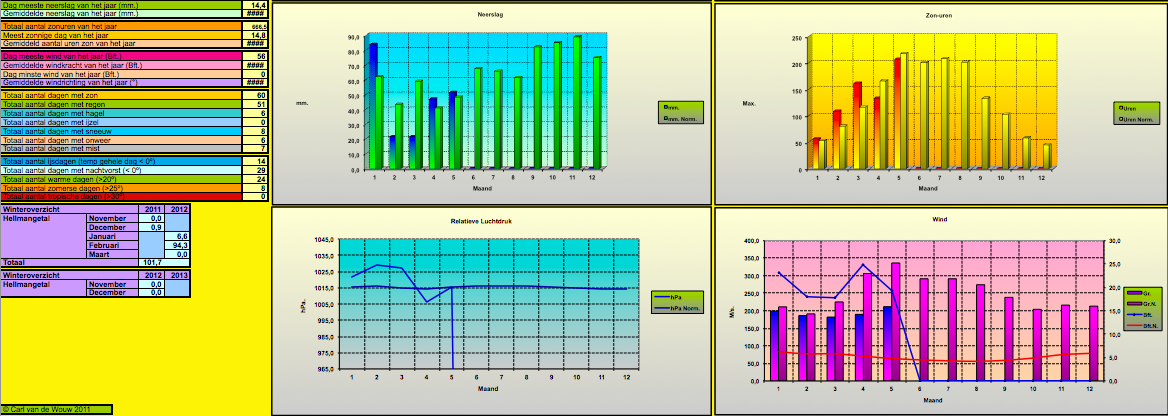Screen dimensions: 1168x416
Task: Click the Februari value 94,3
Action: point(177,245)
